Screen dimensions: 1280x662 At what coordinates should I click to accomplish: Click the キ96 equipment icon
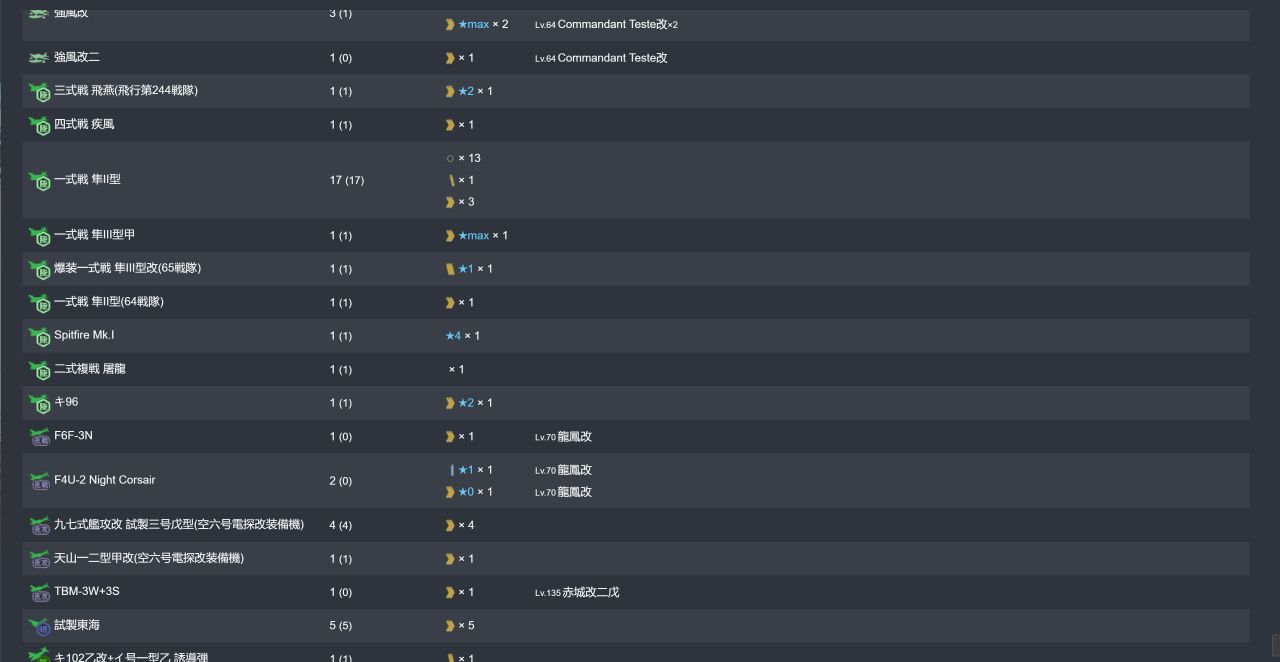click(x=39, y=403)
